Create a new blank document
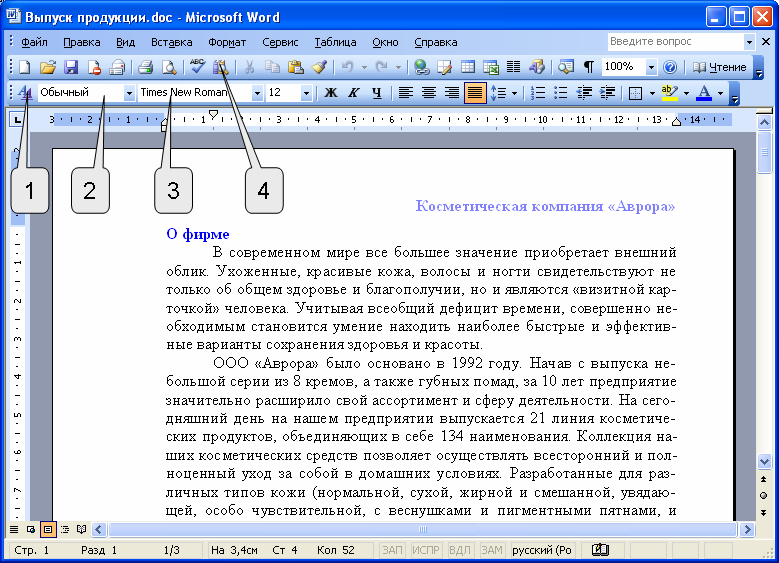The width and height of the screenshot is (779, 563). coord(24,67)
